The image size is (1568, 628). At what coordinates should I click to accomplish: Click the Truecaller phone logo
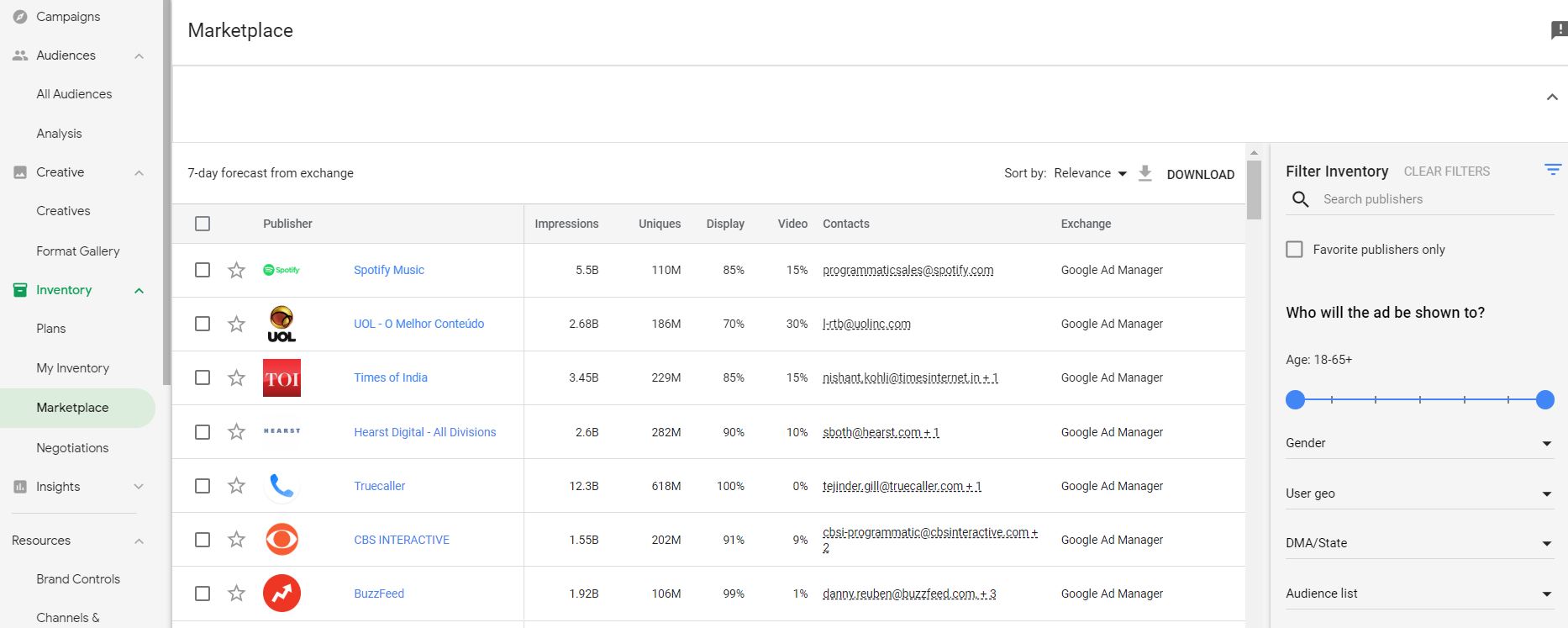point(282,486)
